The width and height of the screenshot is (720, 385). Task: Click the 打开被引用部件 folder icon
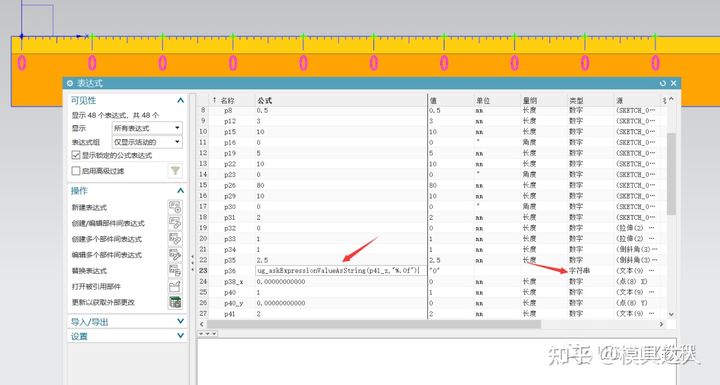pos(175,286)
